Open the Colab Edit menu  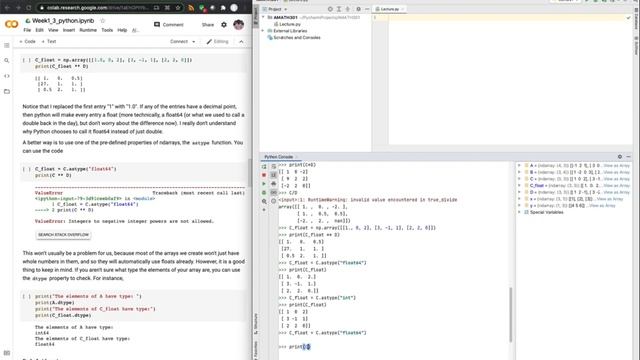pyautogui.click(x=39, y=30)
